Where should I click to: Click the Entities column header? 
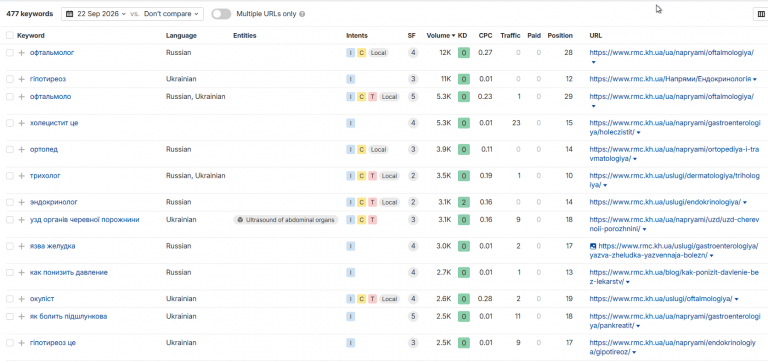[x=244, y=35]
